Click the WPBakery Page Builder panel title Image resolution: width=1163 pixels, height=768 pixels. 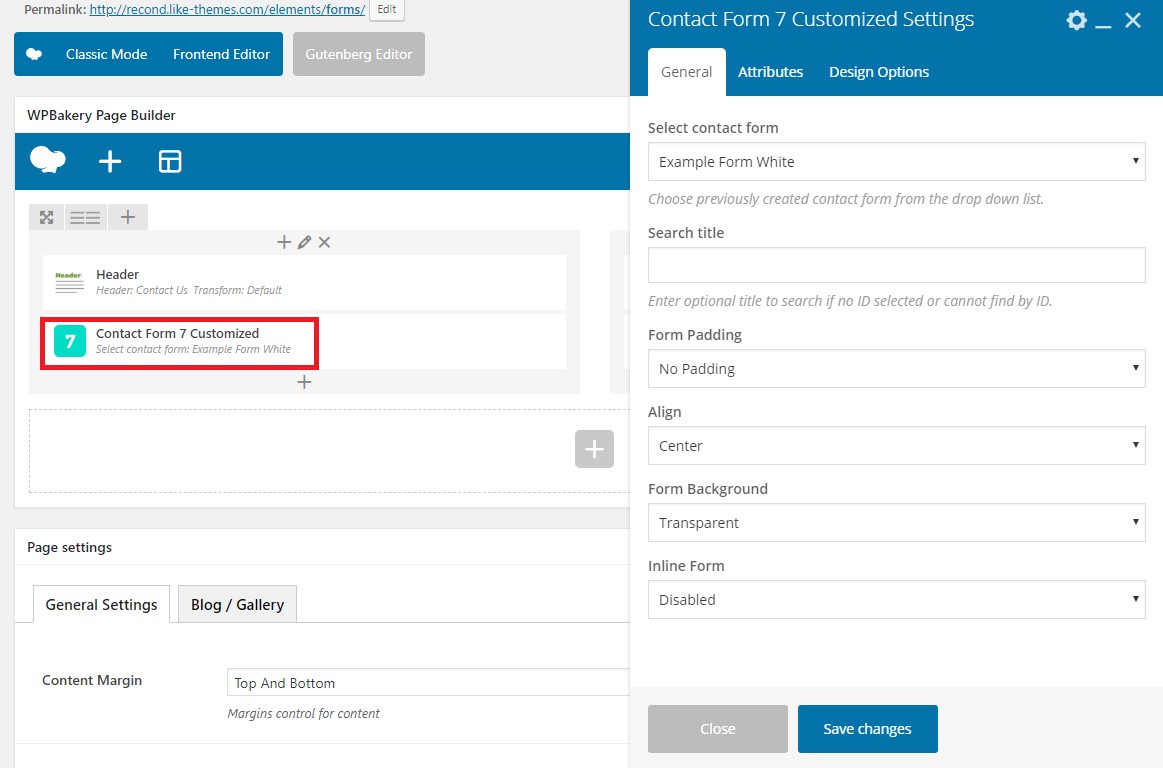tap(102, 115)
